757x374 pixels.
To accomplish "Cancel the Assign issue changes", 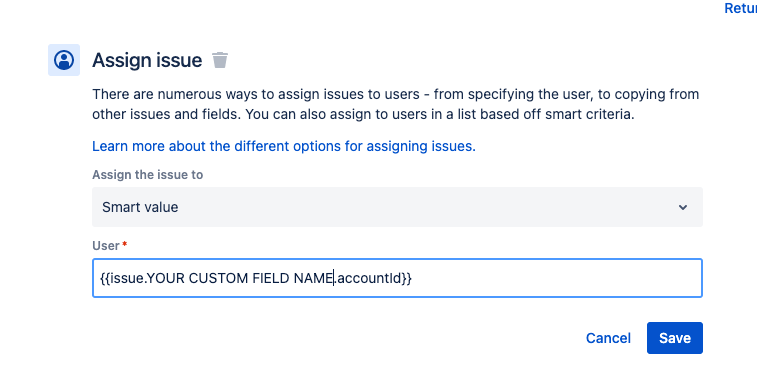I will point(608,338).
